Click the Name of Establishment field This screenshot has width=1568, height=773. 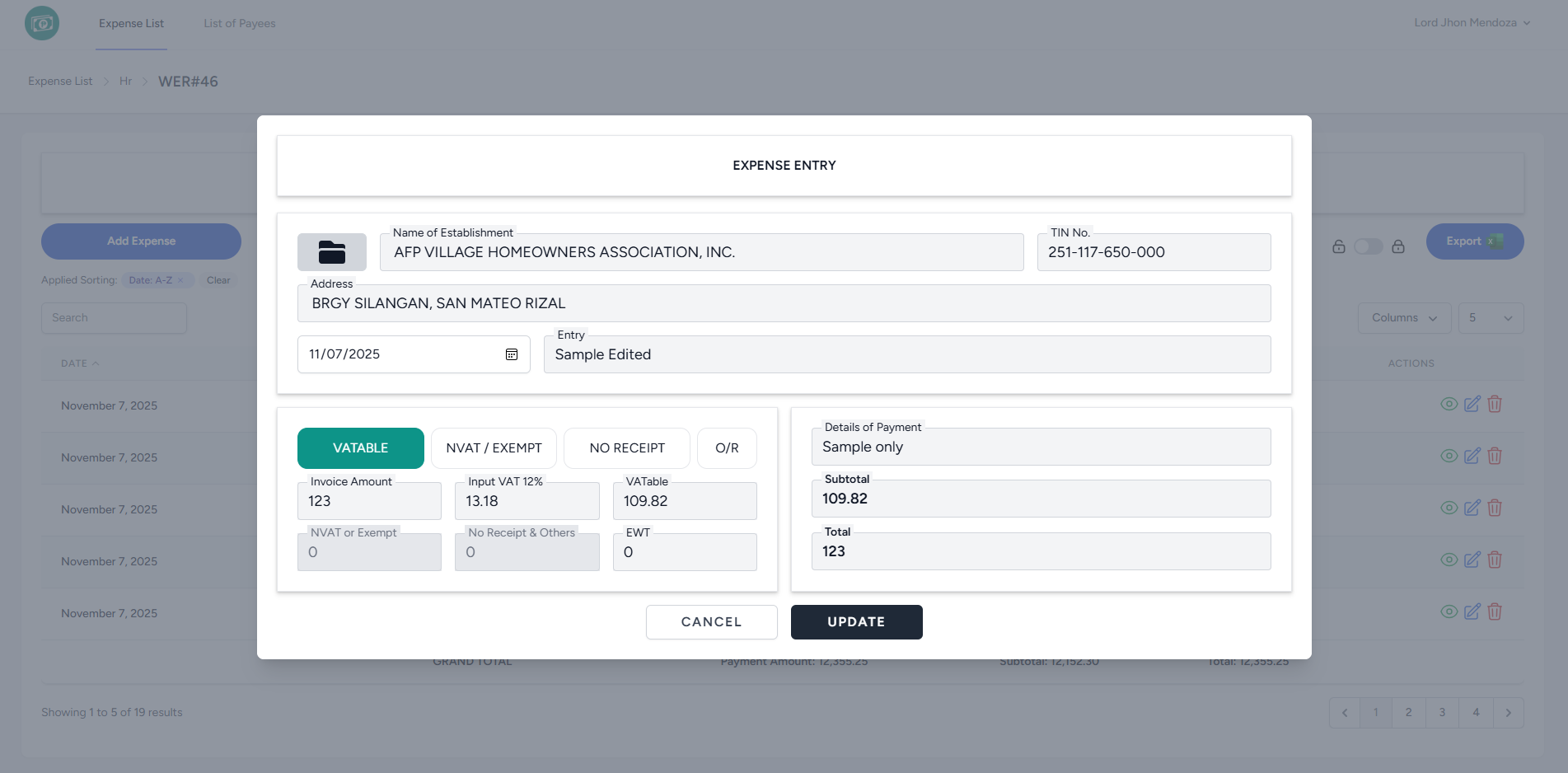coord(702,252)
